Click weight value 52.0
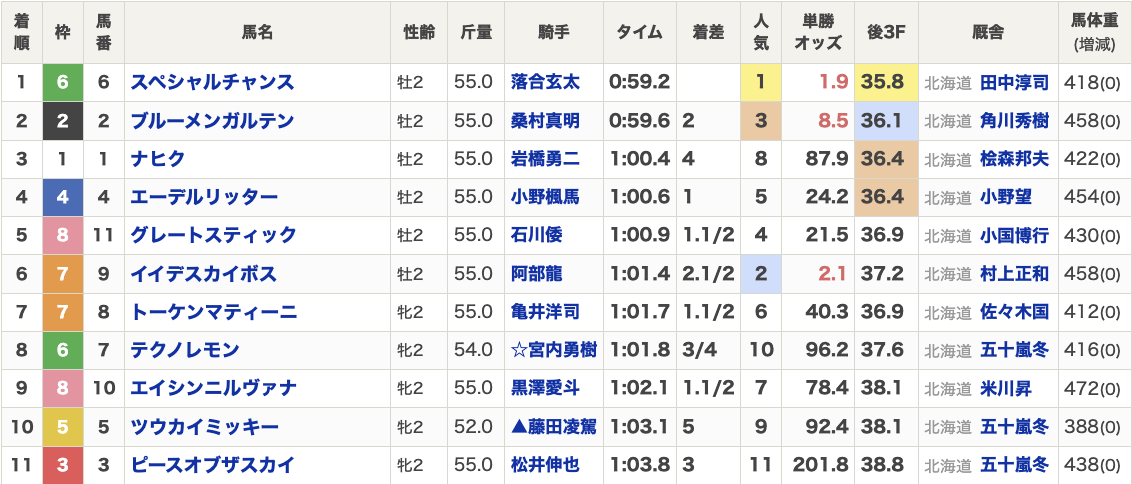This screenshot has width=1132, height=484. point(473,427)
